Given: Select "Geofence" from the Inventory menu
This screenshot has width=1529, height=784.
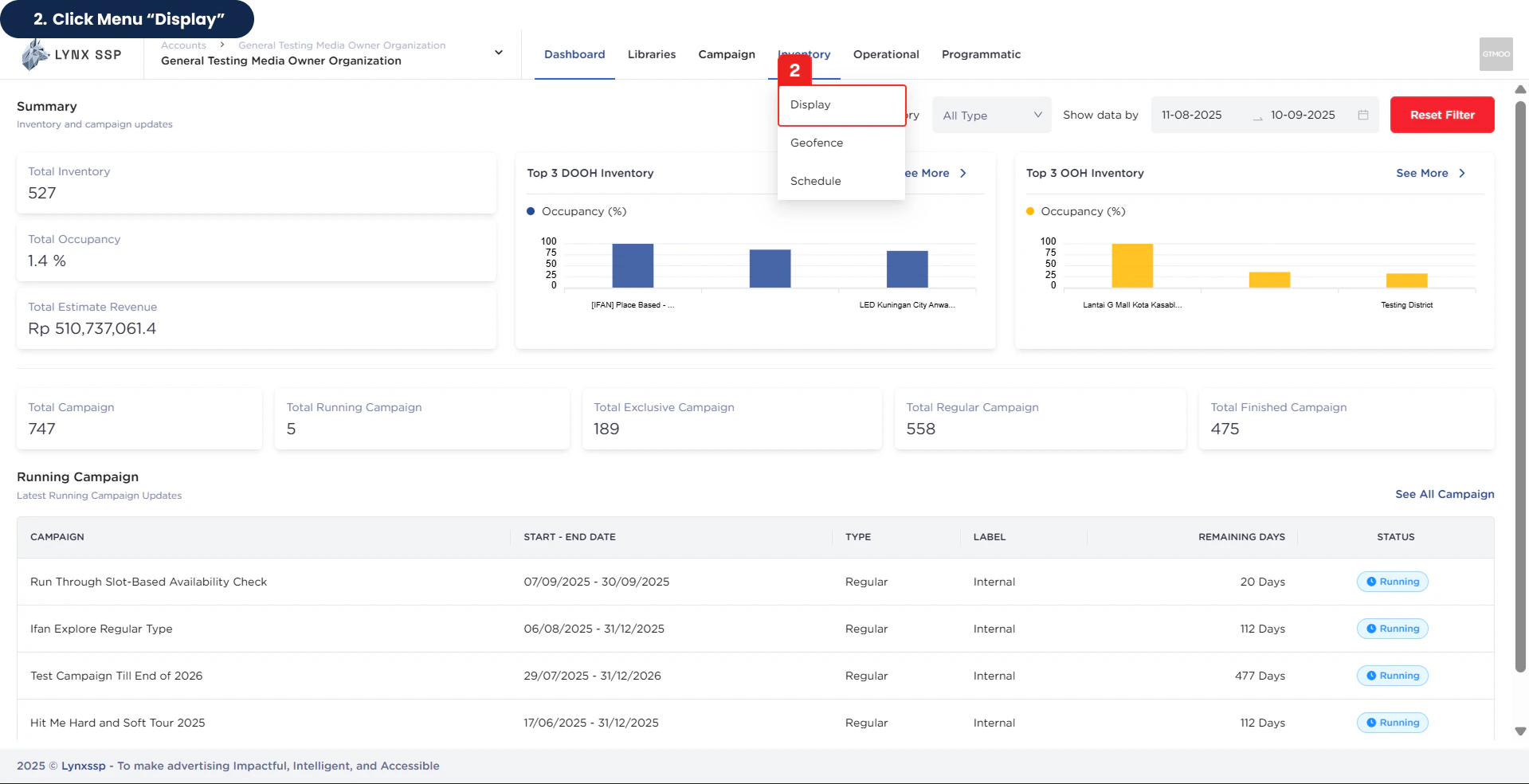Looking at the screenshot, I should [816, 143].
